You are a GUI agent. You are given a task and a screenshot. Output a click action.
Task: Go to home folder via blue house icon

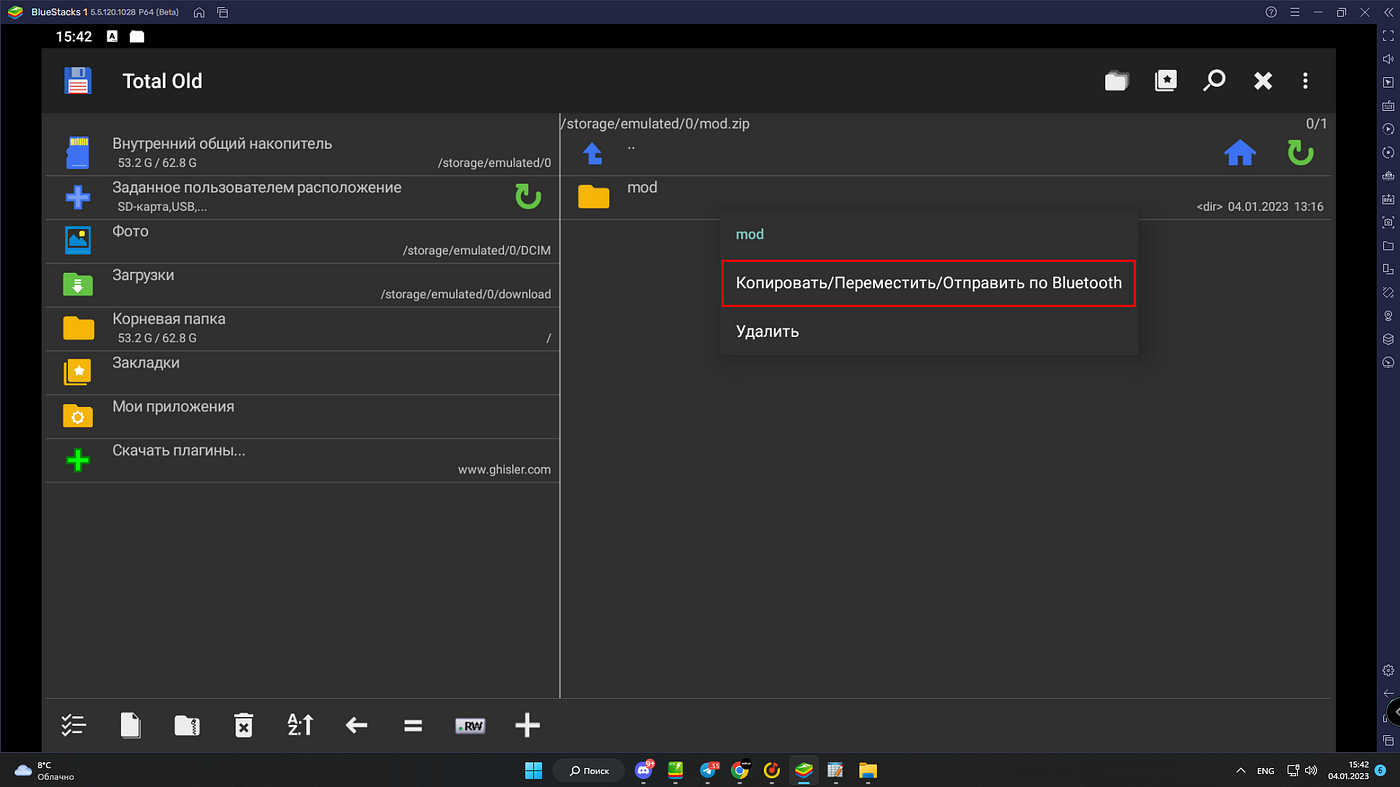[1240, 153]
